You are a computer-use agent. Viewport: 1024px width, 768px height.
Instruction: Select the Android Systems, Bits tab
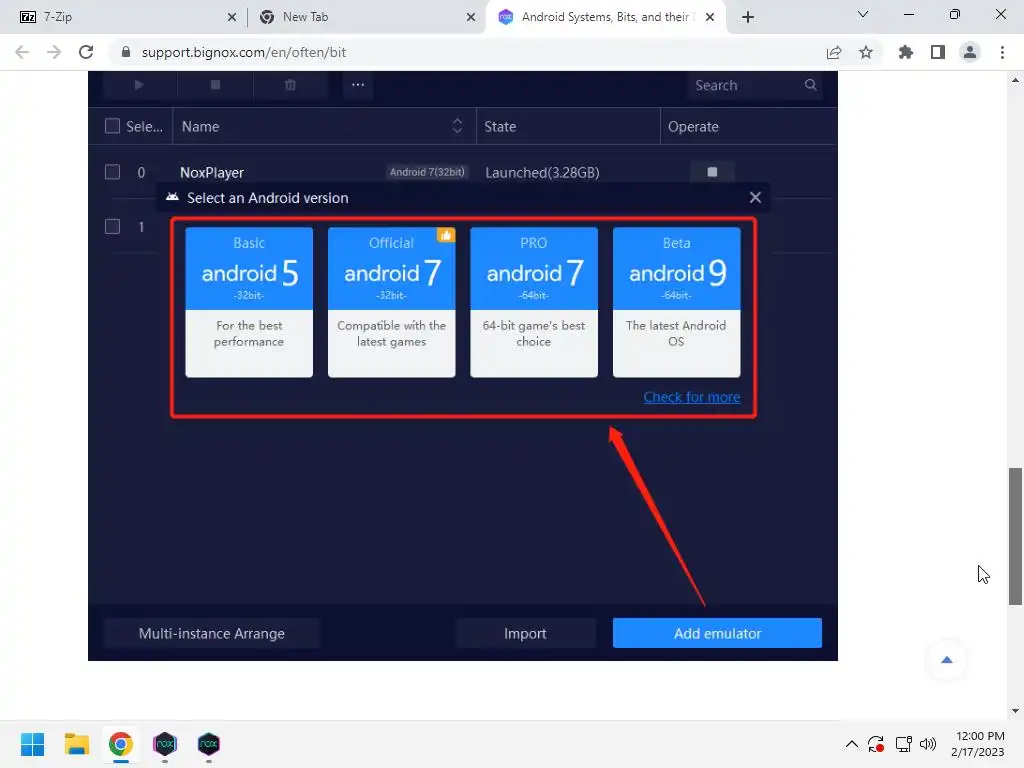click(x=604, y=17)
